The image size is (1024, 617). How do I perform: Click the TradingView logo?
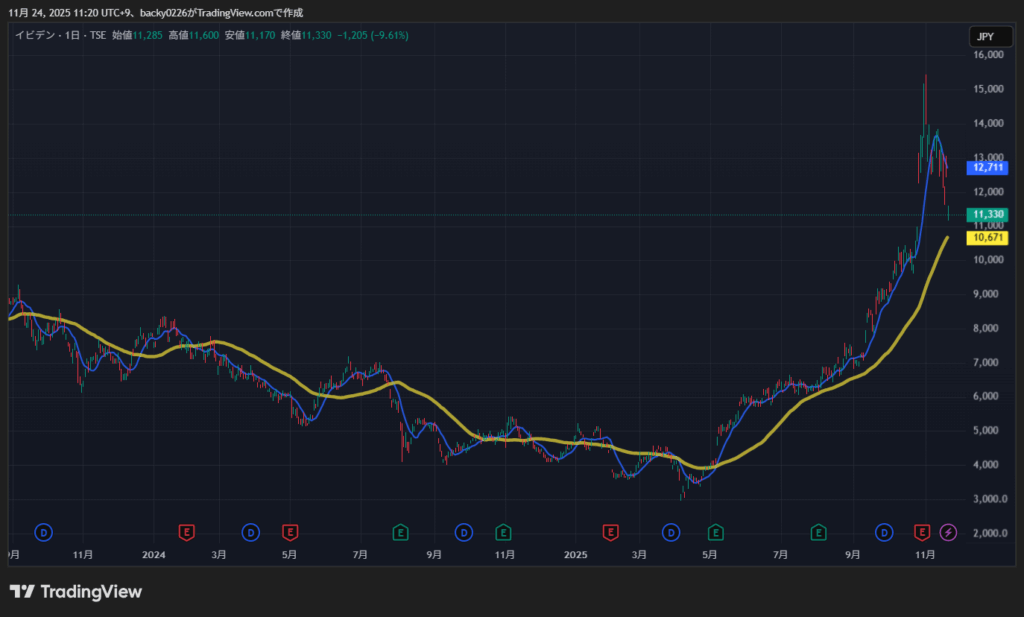tap(76, 592)
